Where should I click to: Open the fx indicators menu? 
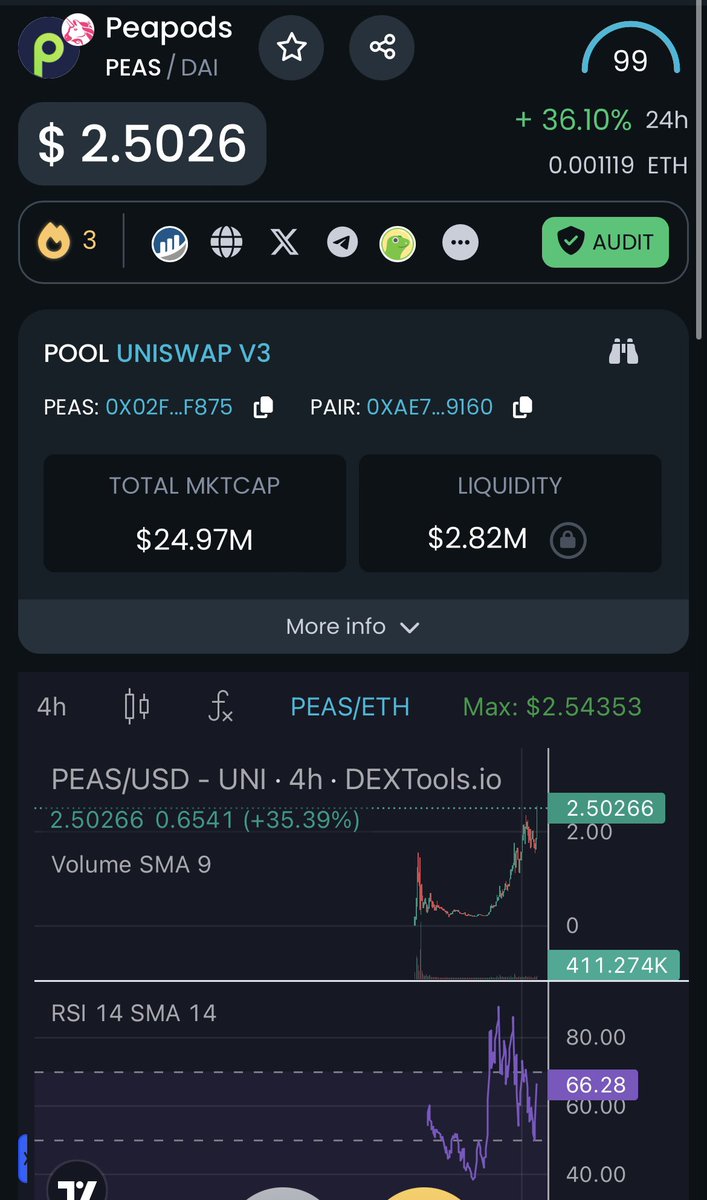(221, 707)
